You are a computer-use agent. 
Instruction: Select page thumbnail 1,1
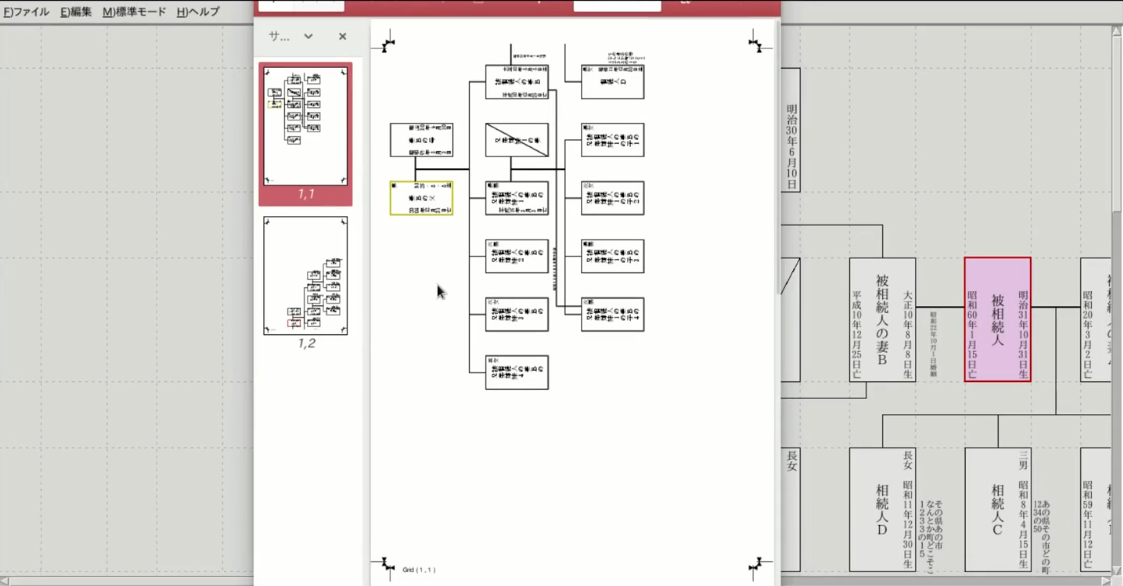tap(305, 126)
